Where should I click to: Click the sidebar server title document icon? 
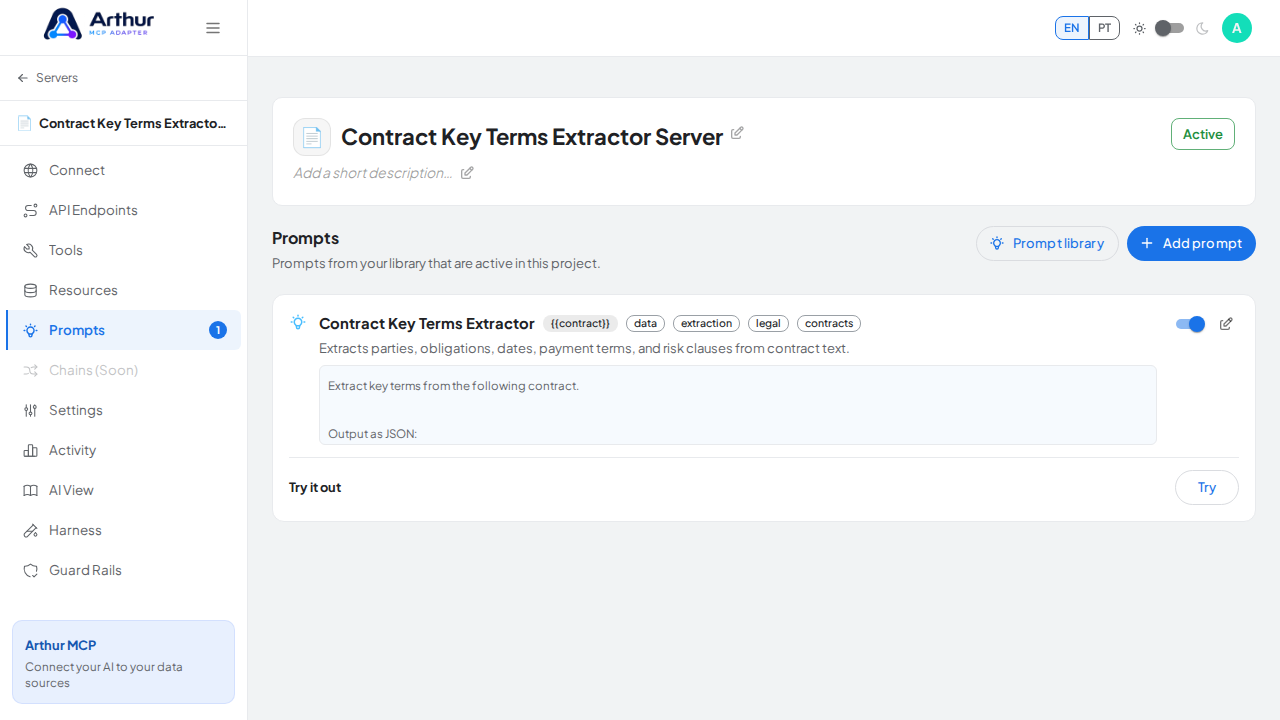(x=24, y=123)
